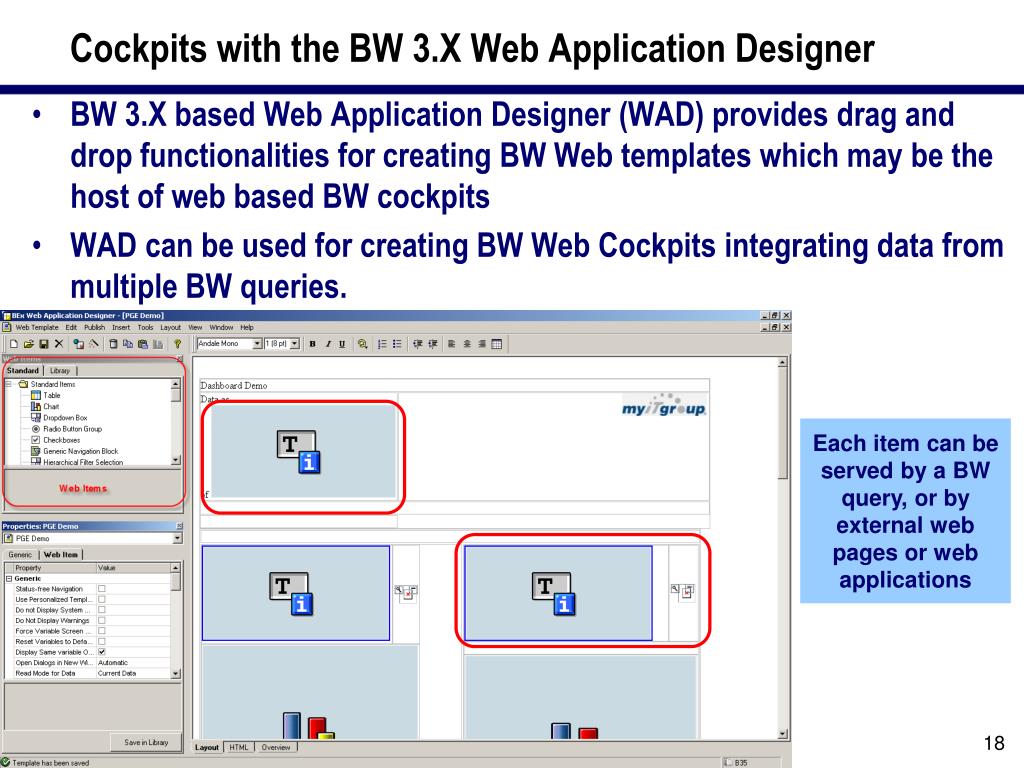Image resolution: width=1024 pixels, height=768 pixels.
Task: Switch to the Library tab
Action: (59, 370)
